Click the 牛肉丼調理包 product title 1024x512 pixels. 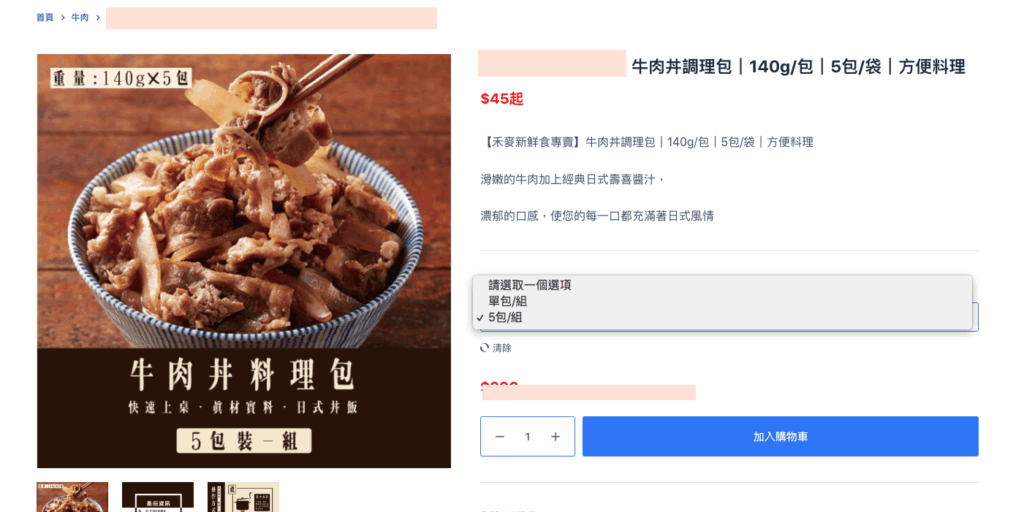click(798, 67)
